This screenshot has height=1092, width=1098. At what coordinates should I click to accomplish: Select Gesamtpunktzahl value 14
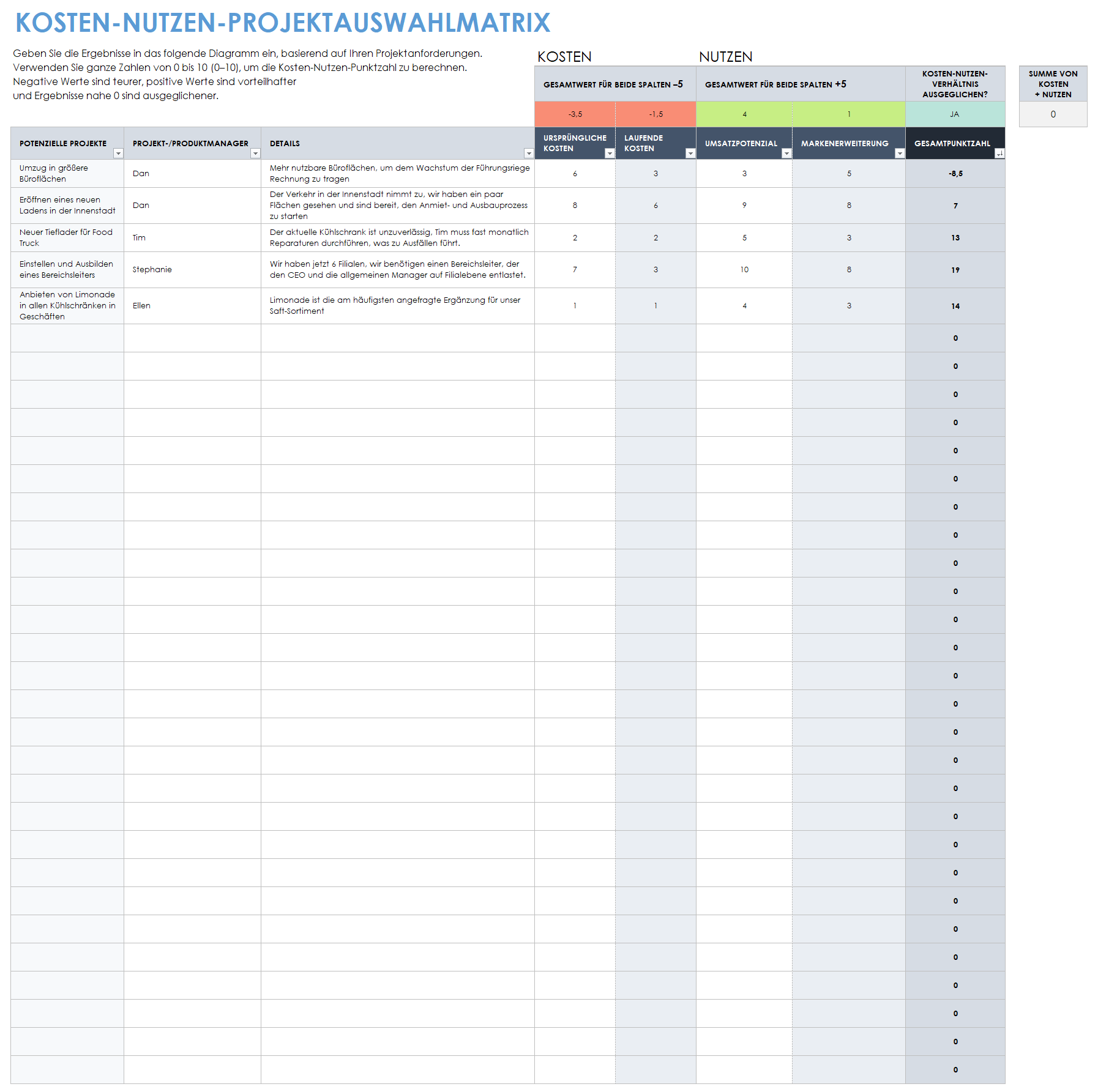[x=955, y=306]
